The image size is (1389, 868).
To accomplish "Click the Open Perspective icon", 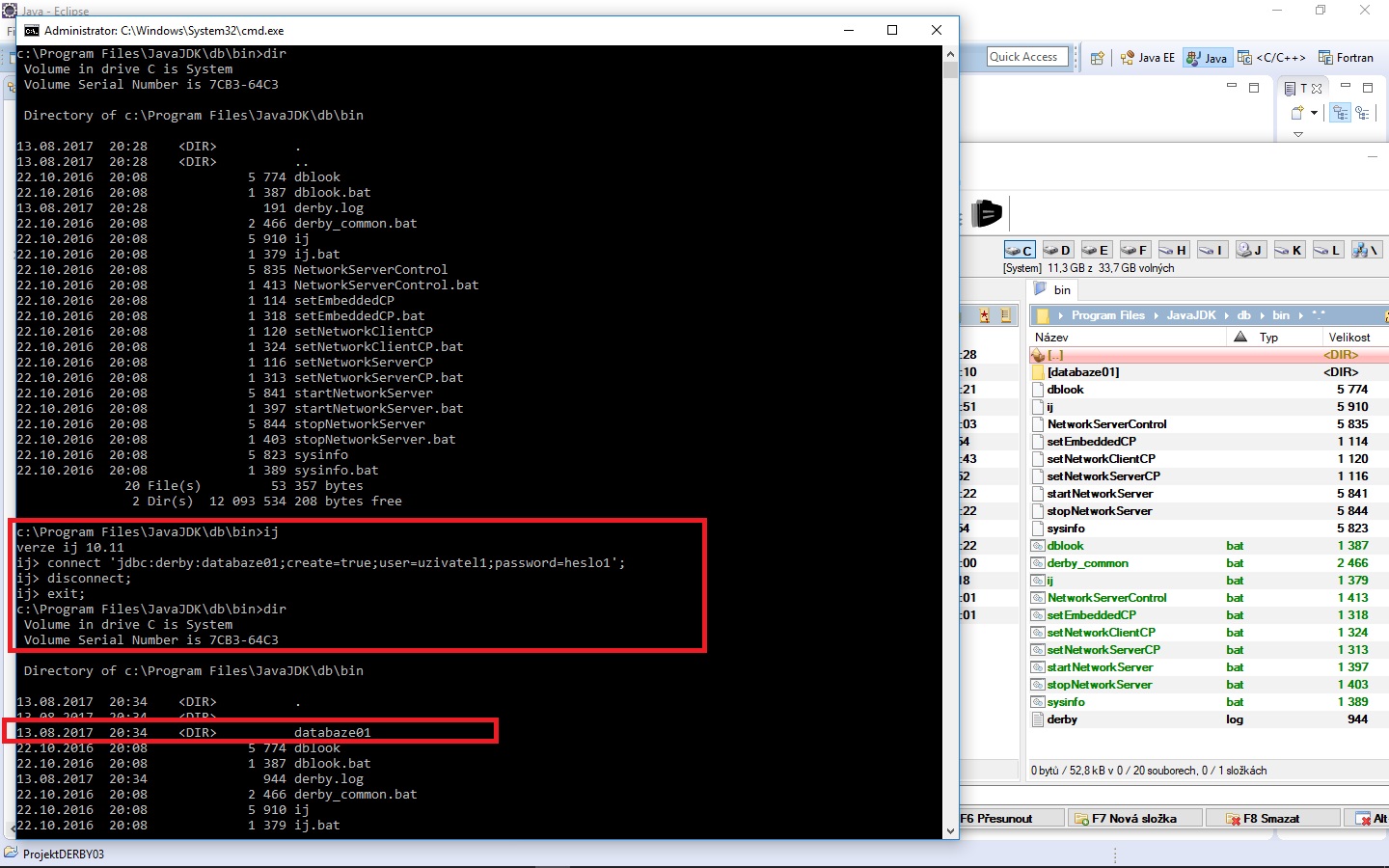I will point(1097,58).
